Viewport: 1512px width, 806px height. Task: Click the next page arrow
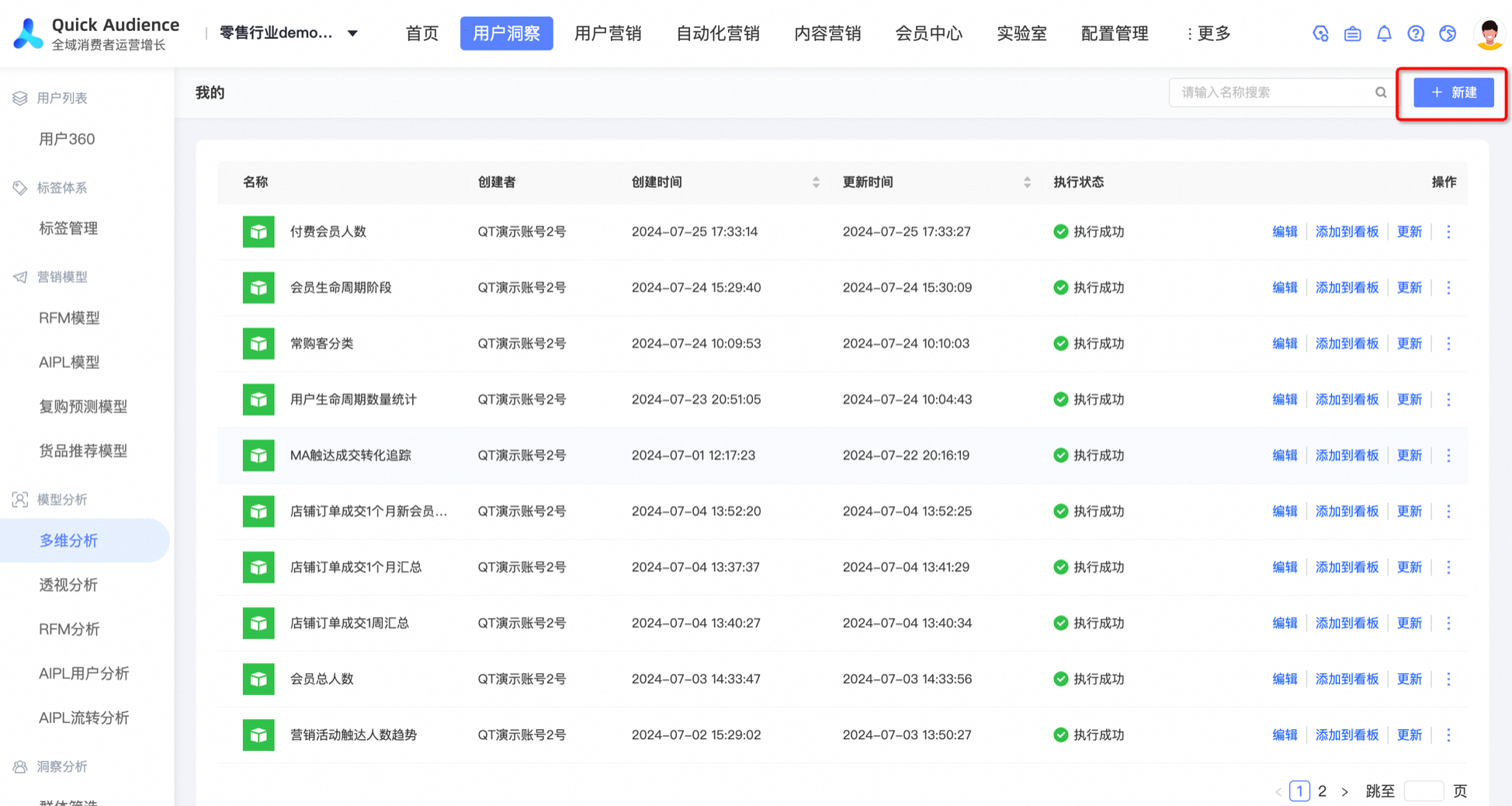point(1344,791)
